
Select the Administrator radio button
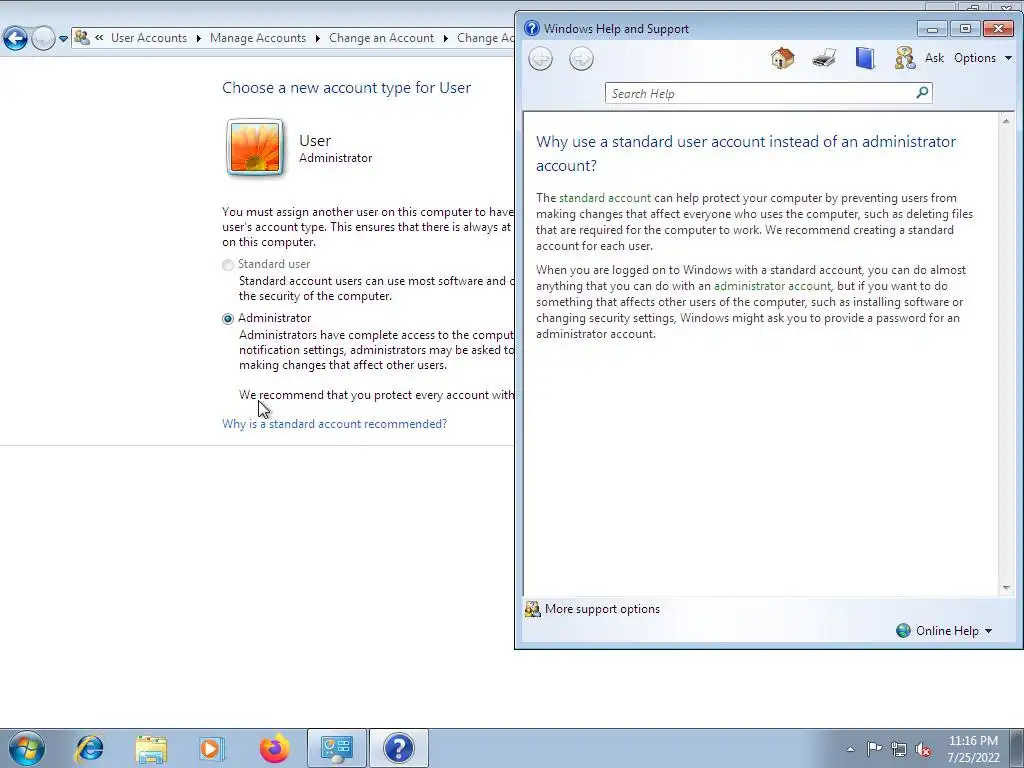(x=228, y=319)
